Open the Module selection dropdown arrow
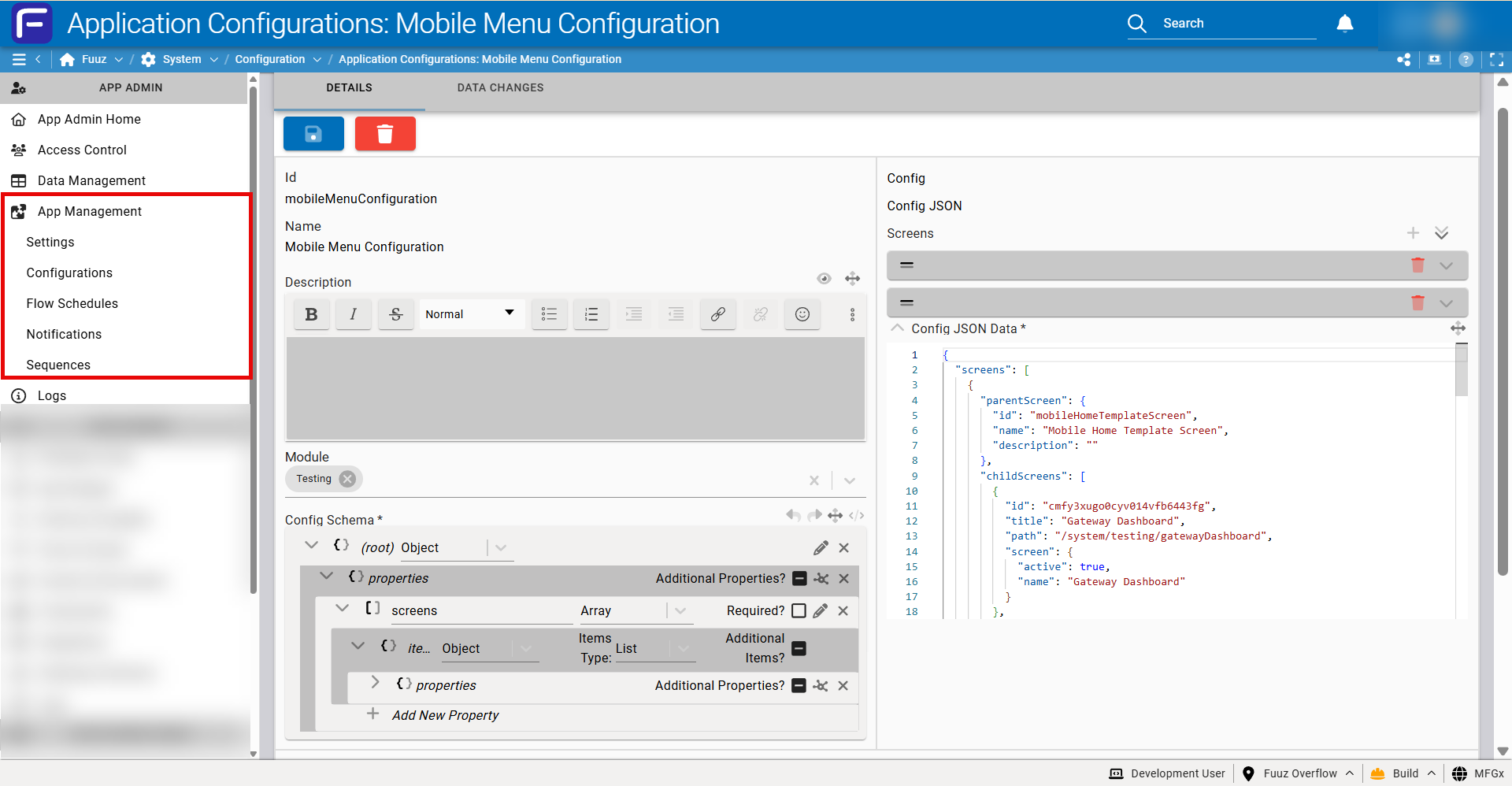Image resolution: width=1512 pixels, height=786 pixels. (x=850, y=480)
